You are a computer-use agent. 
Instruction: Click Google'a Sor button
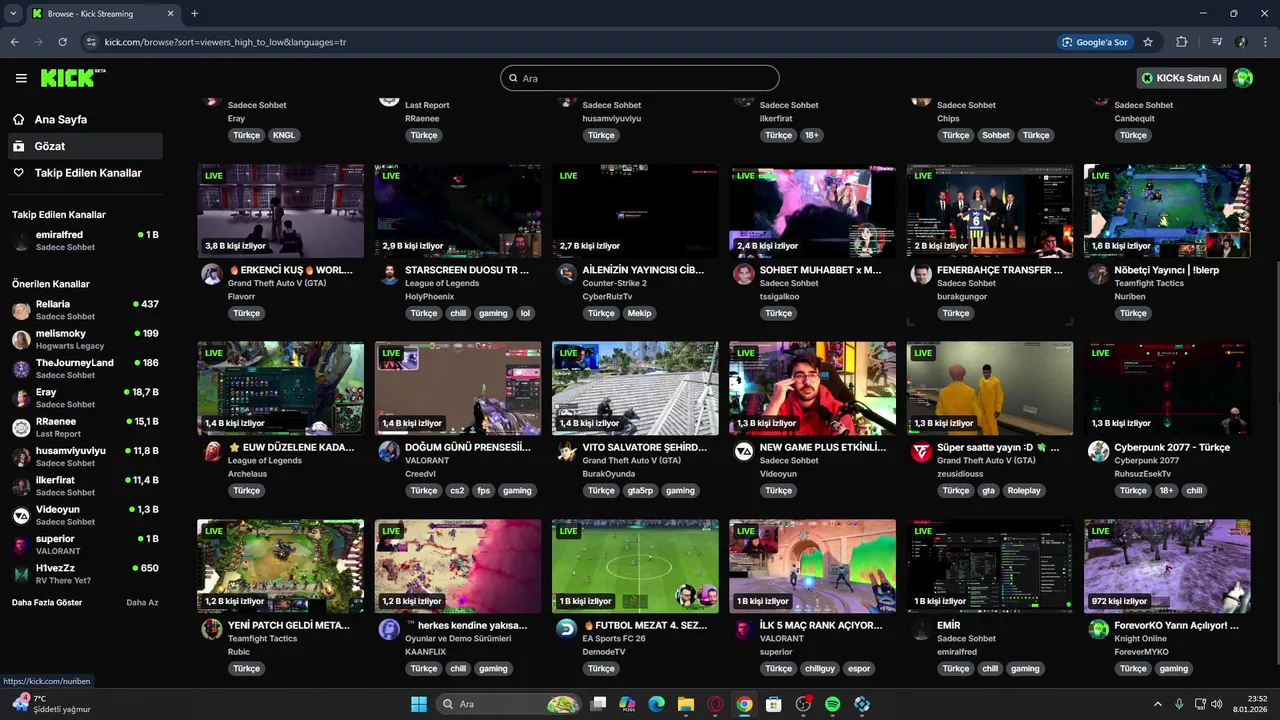pyautogui.click(x=1095, y=42)
